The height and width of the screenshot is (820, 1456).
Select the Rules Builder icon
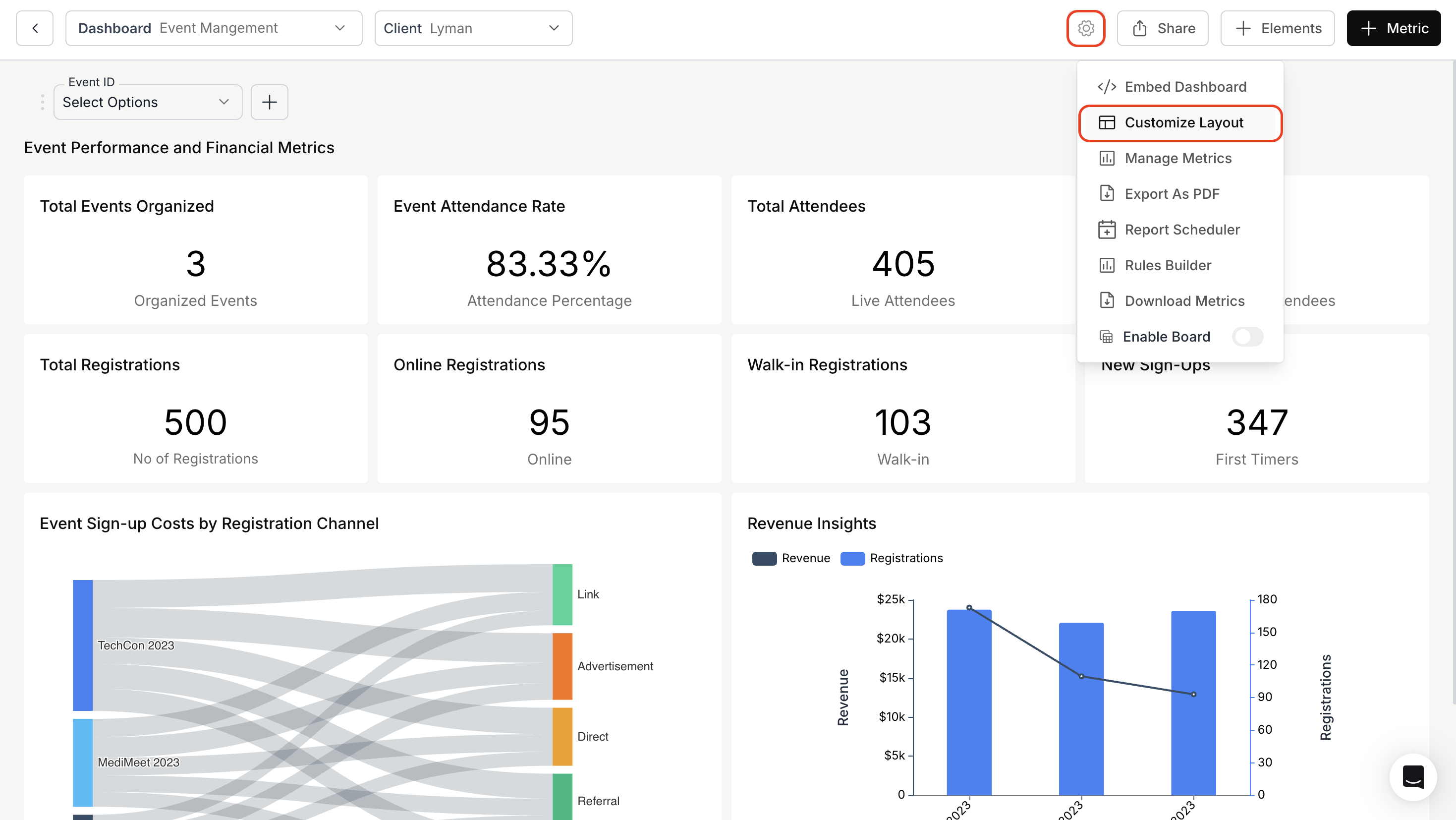coord(1107,265)
